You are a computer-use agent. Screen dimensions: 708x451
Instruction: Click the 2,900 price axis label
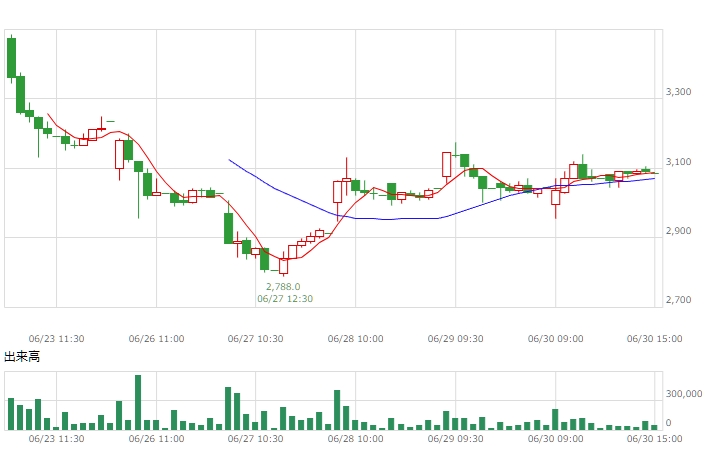(x=679, y=231)
